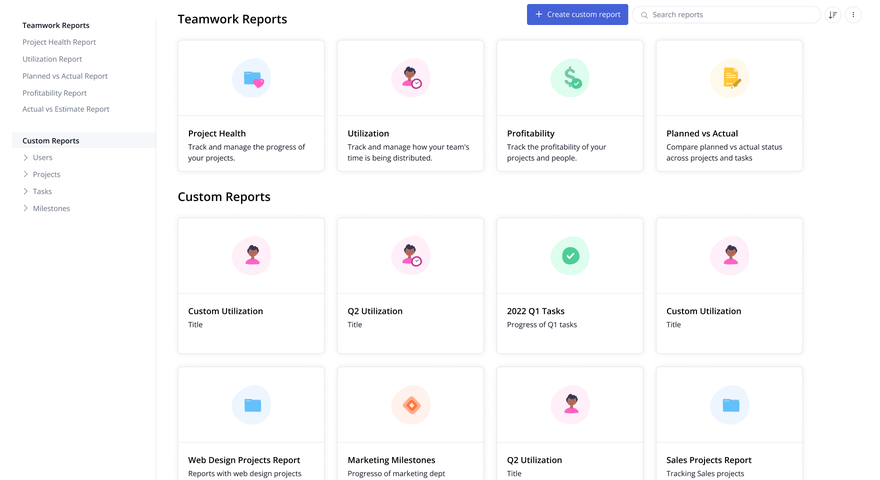Click the Sales Projects Report folder icon
Image resolution: width=880 pixels, height=480 pixels.
730,405
